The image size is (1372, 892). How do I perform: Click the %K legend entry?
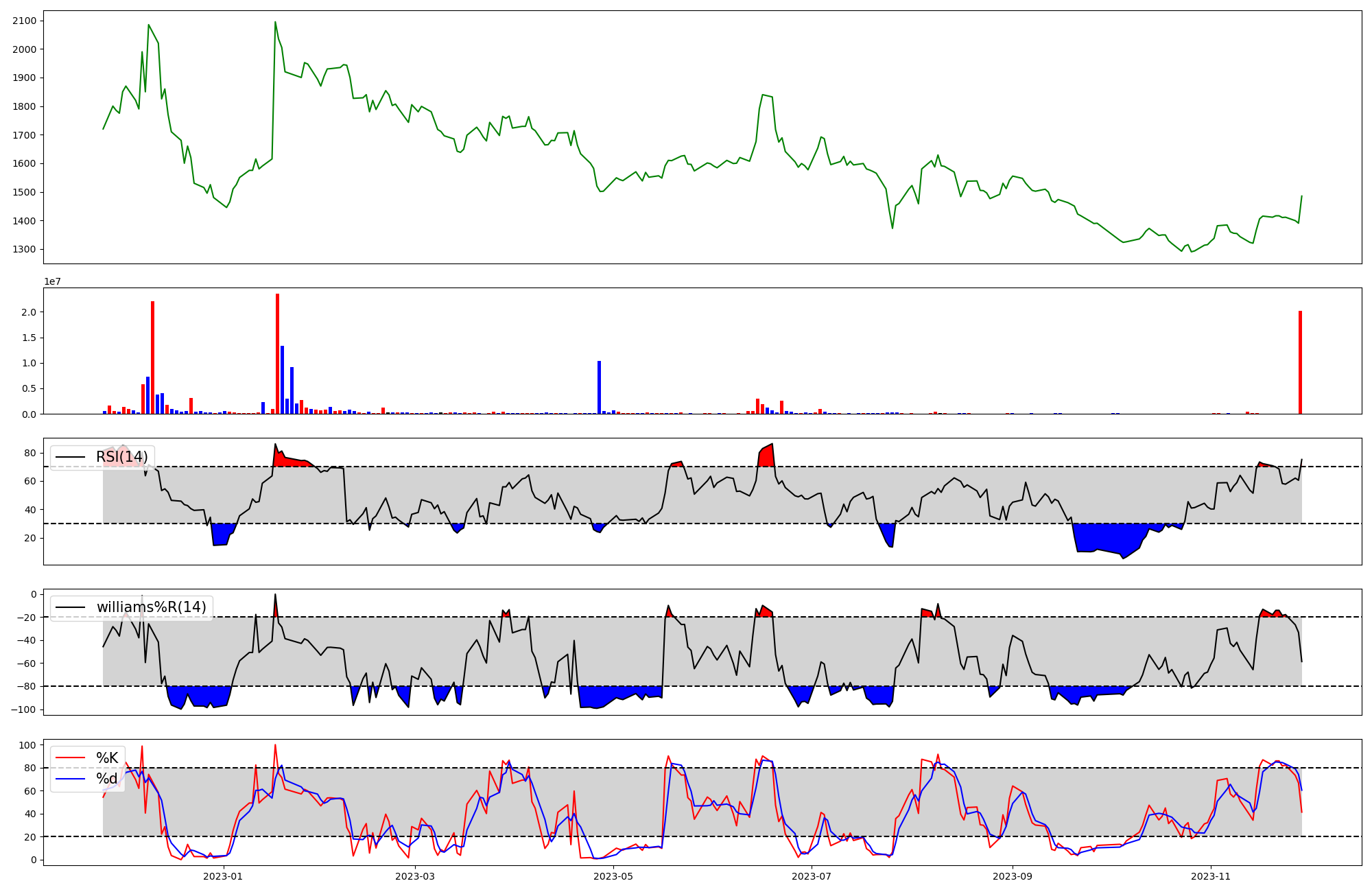(x=107, y=758)
